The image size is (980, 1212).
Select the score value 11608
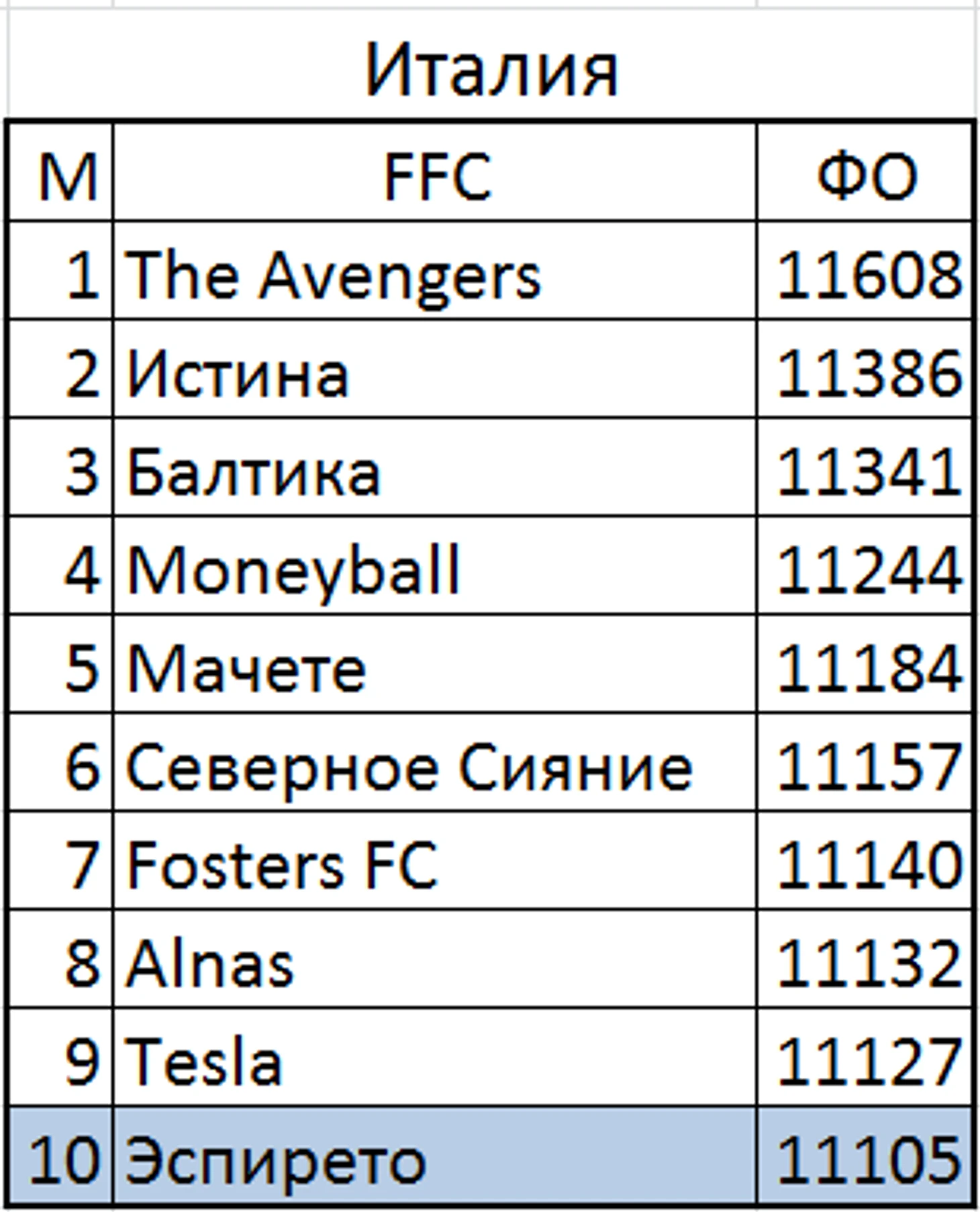pyautogui.click(x=865, y=271)
